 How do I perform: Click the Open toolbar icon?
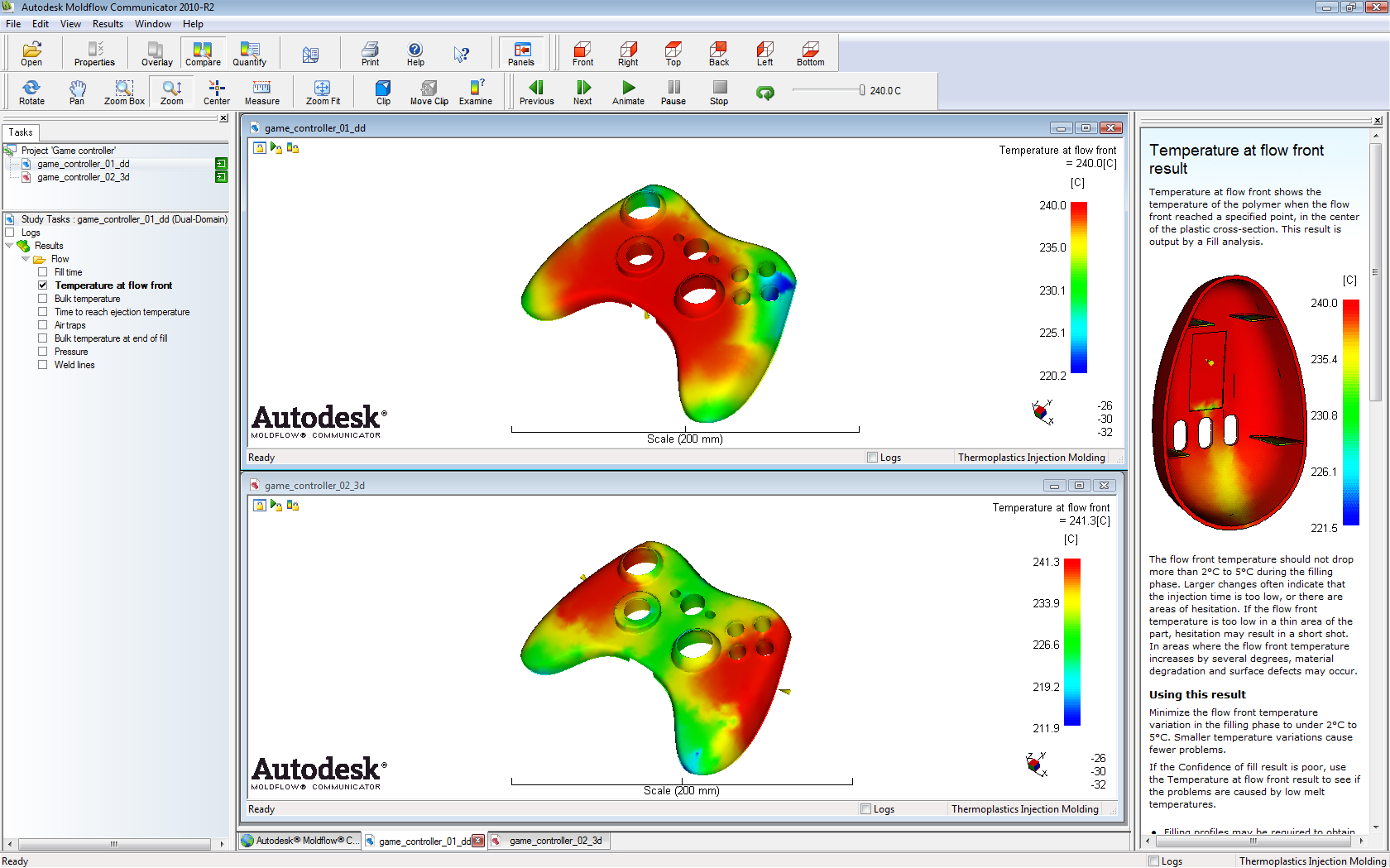pyautogui.click(x=31, y=54)
